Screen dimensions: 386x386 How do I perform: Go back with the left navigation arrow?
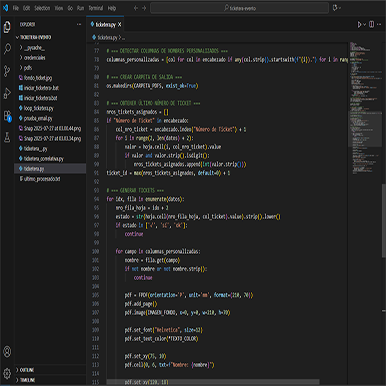point(136,8)
